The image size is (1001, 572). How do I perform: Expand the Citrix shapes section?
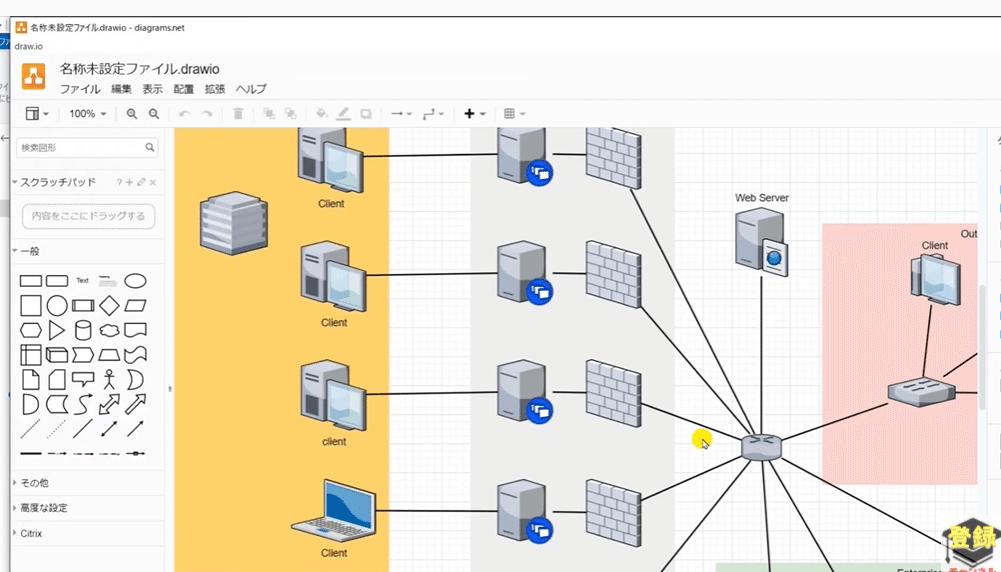tap(30, 533)
